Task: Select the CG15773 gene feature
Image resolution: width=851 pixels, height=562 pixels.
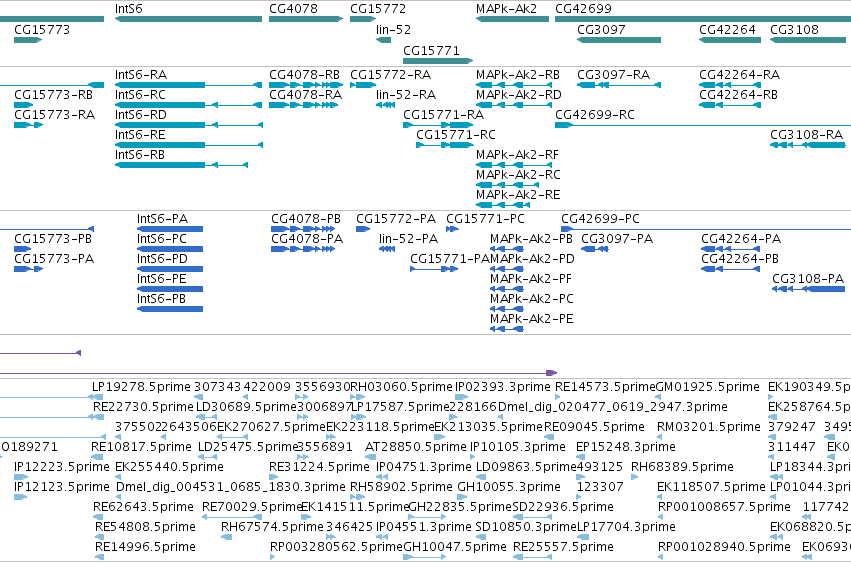Action: tap(28, 40)
